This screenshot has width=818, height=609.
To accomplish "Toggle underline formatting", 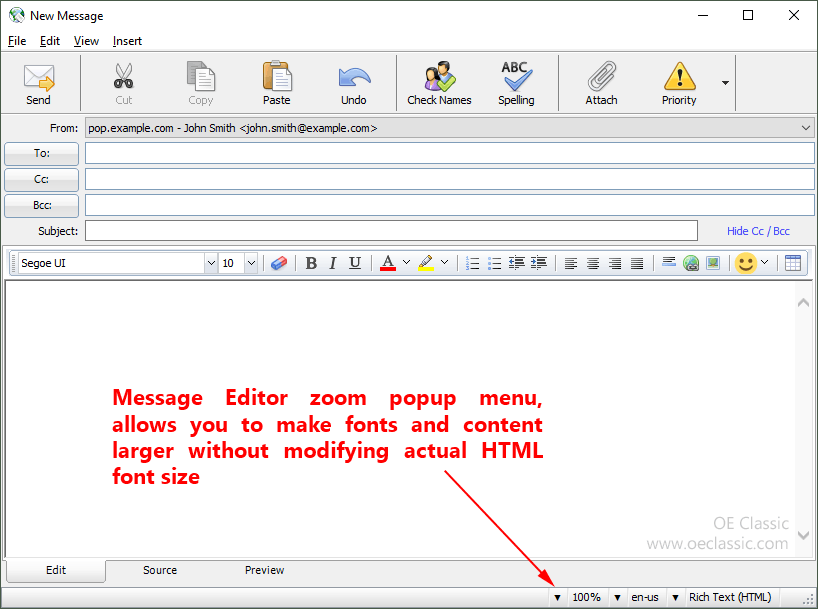I will [x=355, y=263].
